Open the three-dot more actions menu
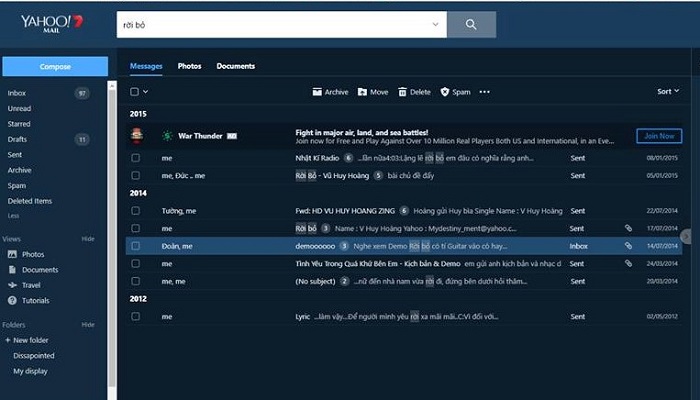The width and height of the screenshot is (700, 400). pyautogui.click(x=485, y=92)
